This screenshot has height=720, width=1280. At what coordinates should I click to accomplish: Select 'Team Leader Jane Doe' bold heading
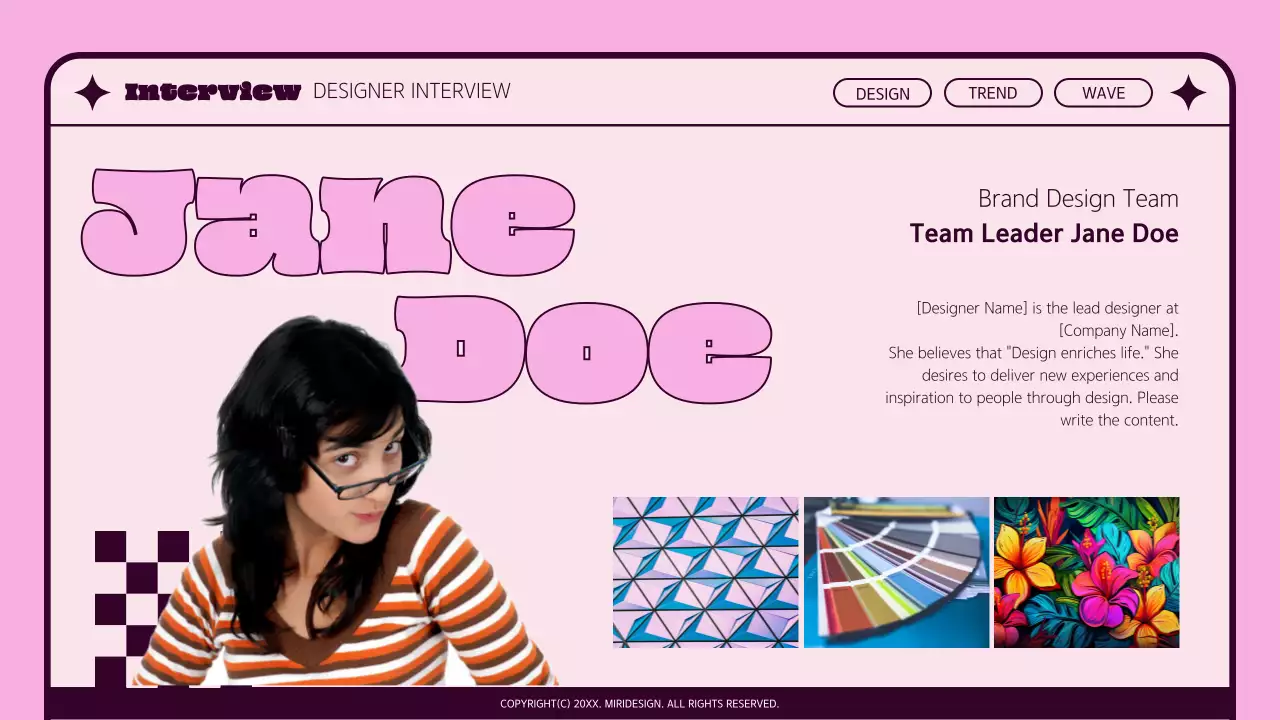[1043, 234]
